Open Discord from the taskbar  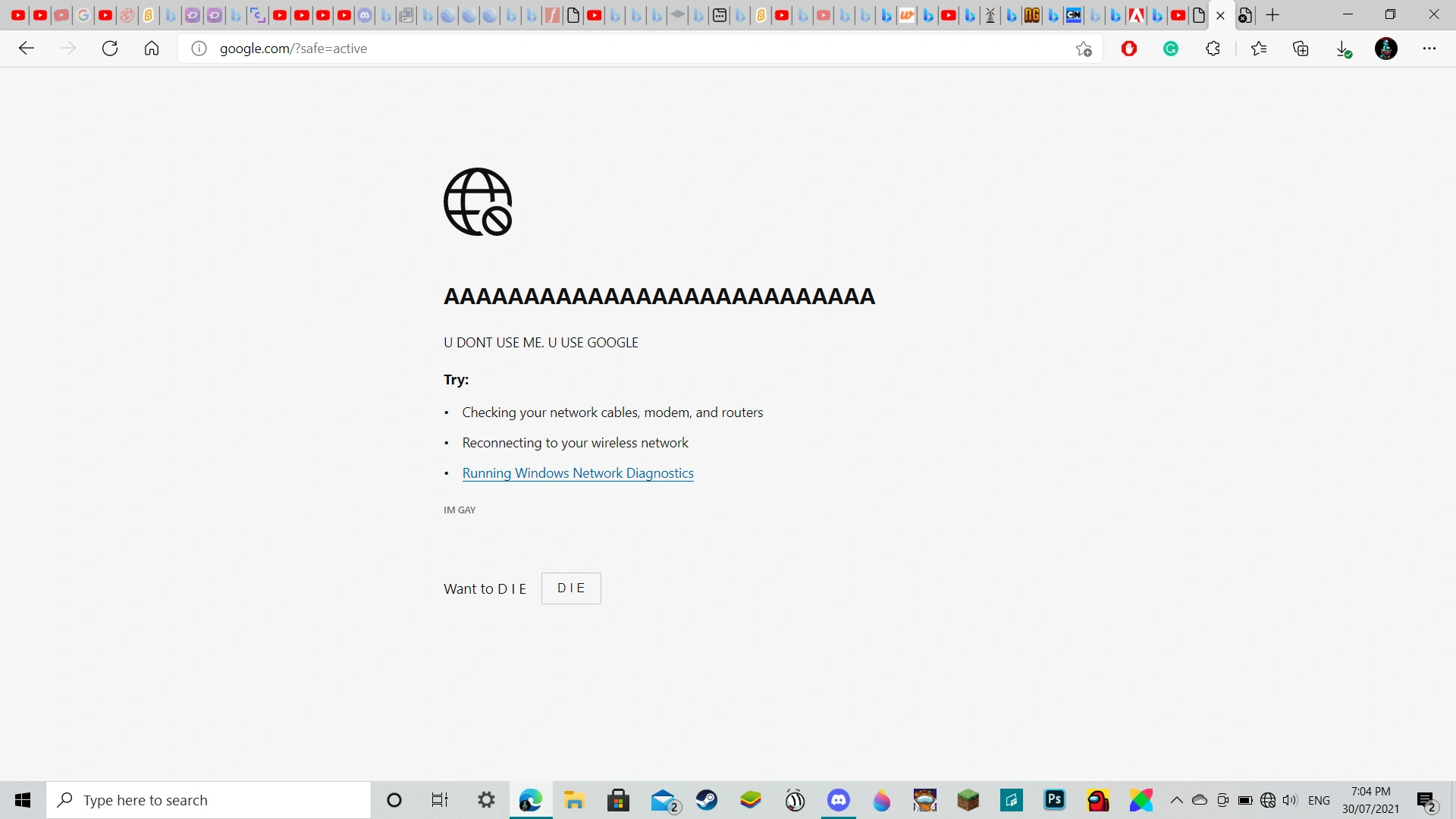coord(839,799)
